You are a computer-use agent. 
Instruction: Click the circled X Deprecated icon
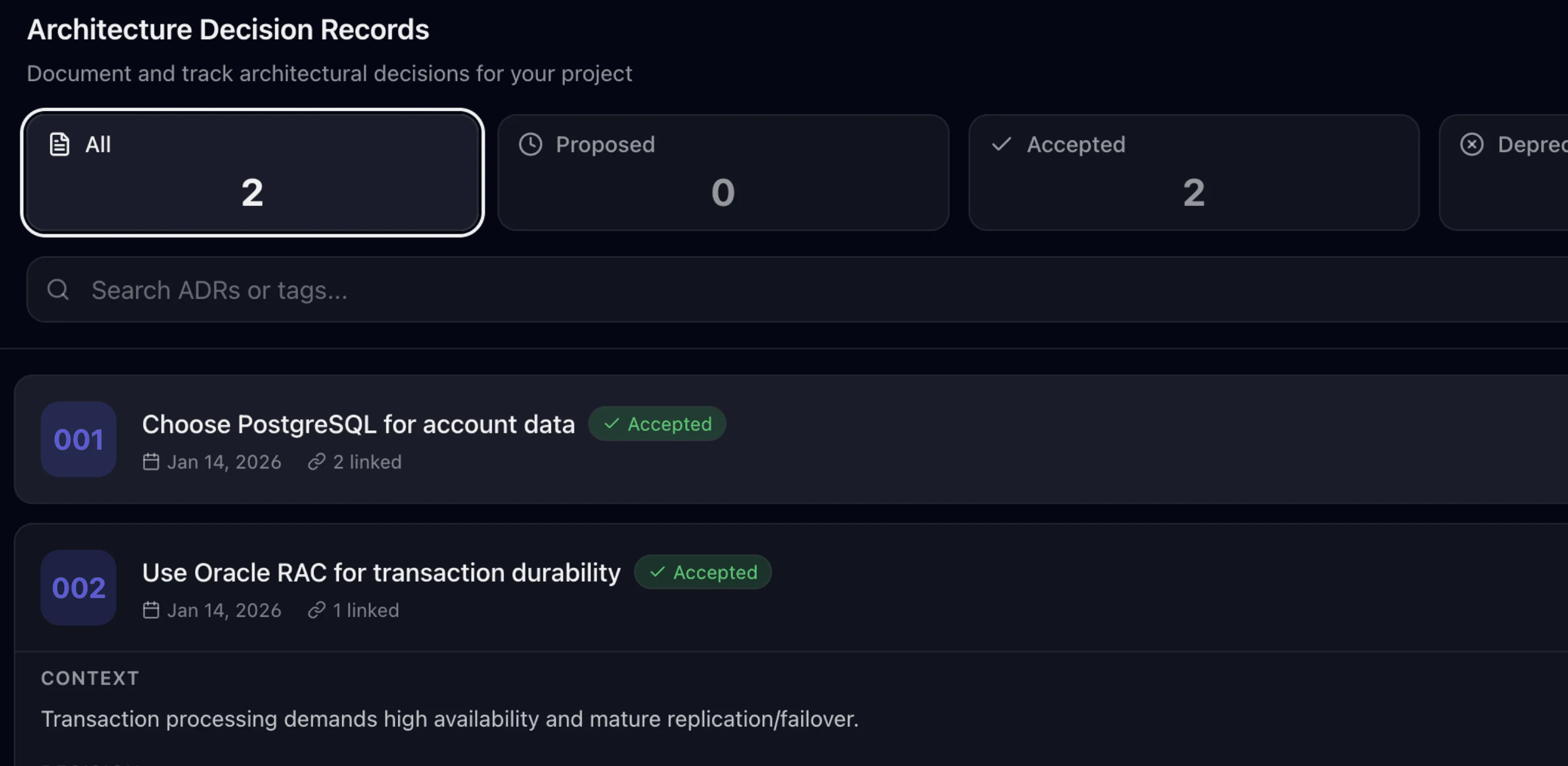pyautogui.click(x=1472, y=144)
